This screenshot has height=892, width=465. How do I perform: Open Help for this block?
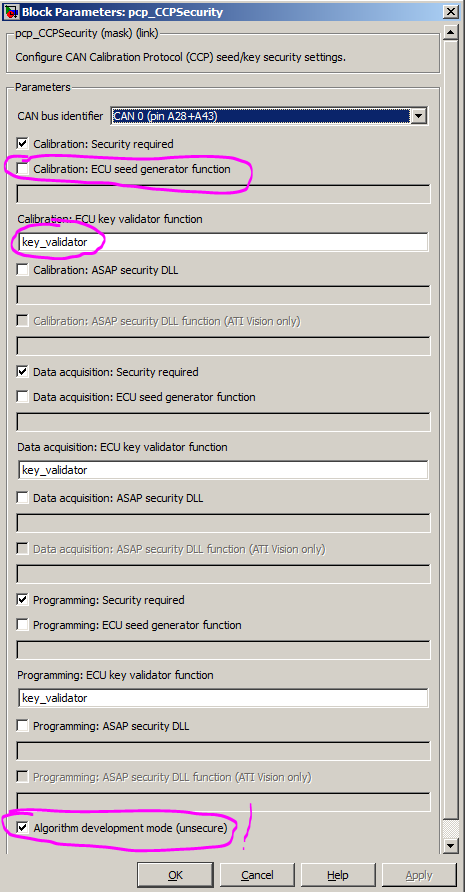338,875
